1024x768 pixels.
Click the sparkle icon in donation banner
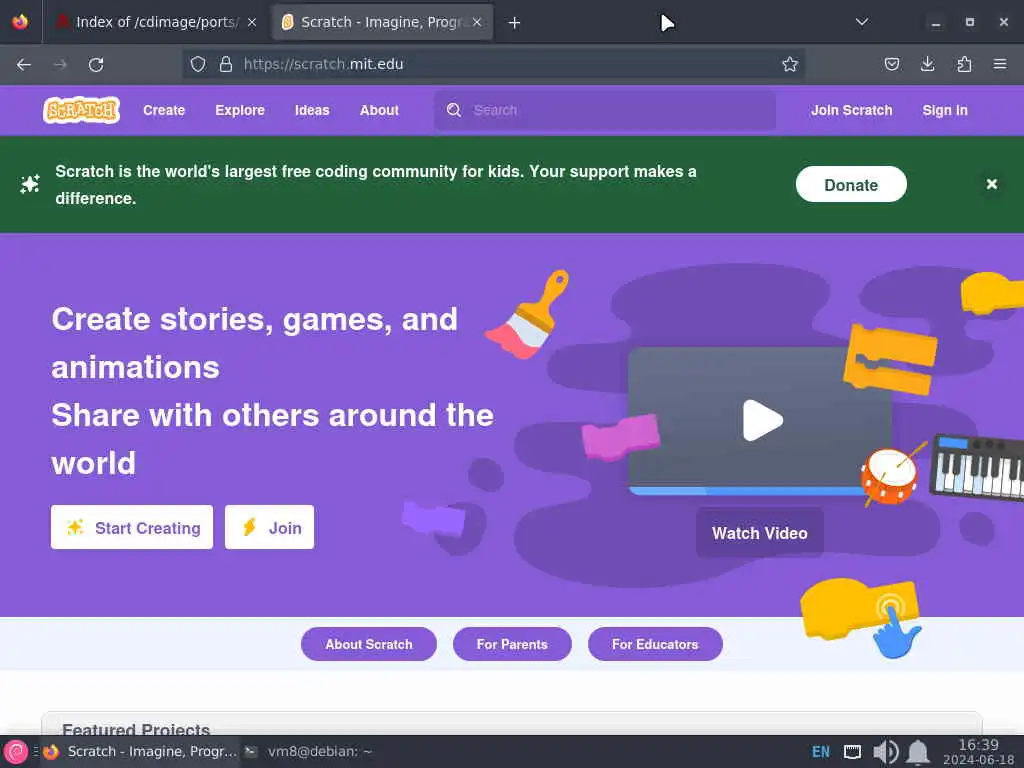[30, 184]
